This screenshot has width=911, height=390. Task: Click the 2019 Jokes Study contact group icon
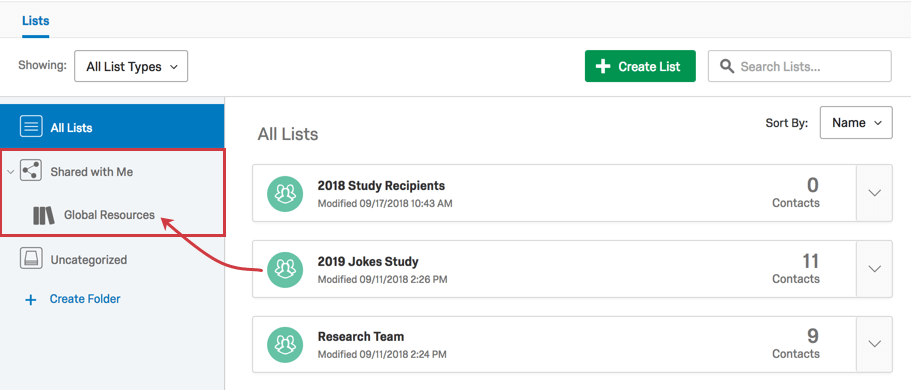click(285, 269)
